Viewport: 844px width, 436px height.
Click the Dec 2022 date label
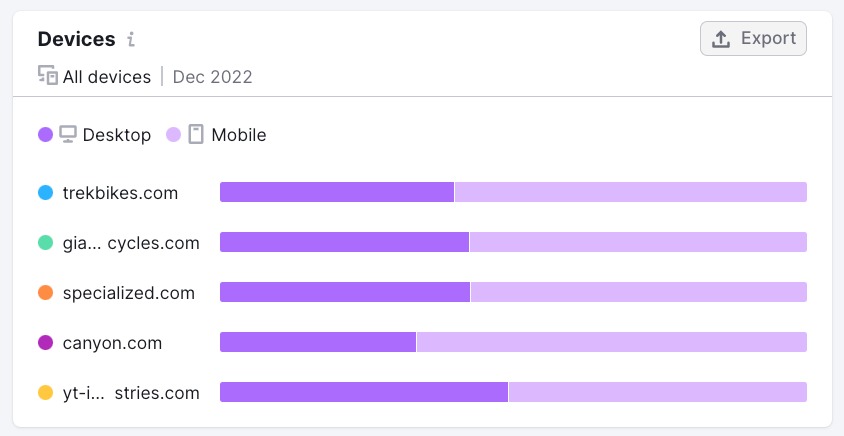click(212, 76)
